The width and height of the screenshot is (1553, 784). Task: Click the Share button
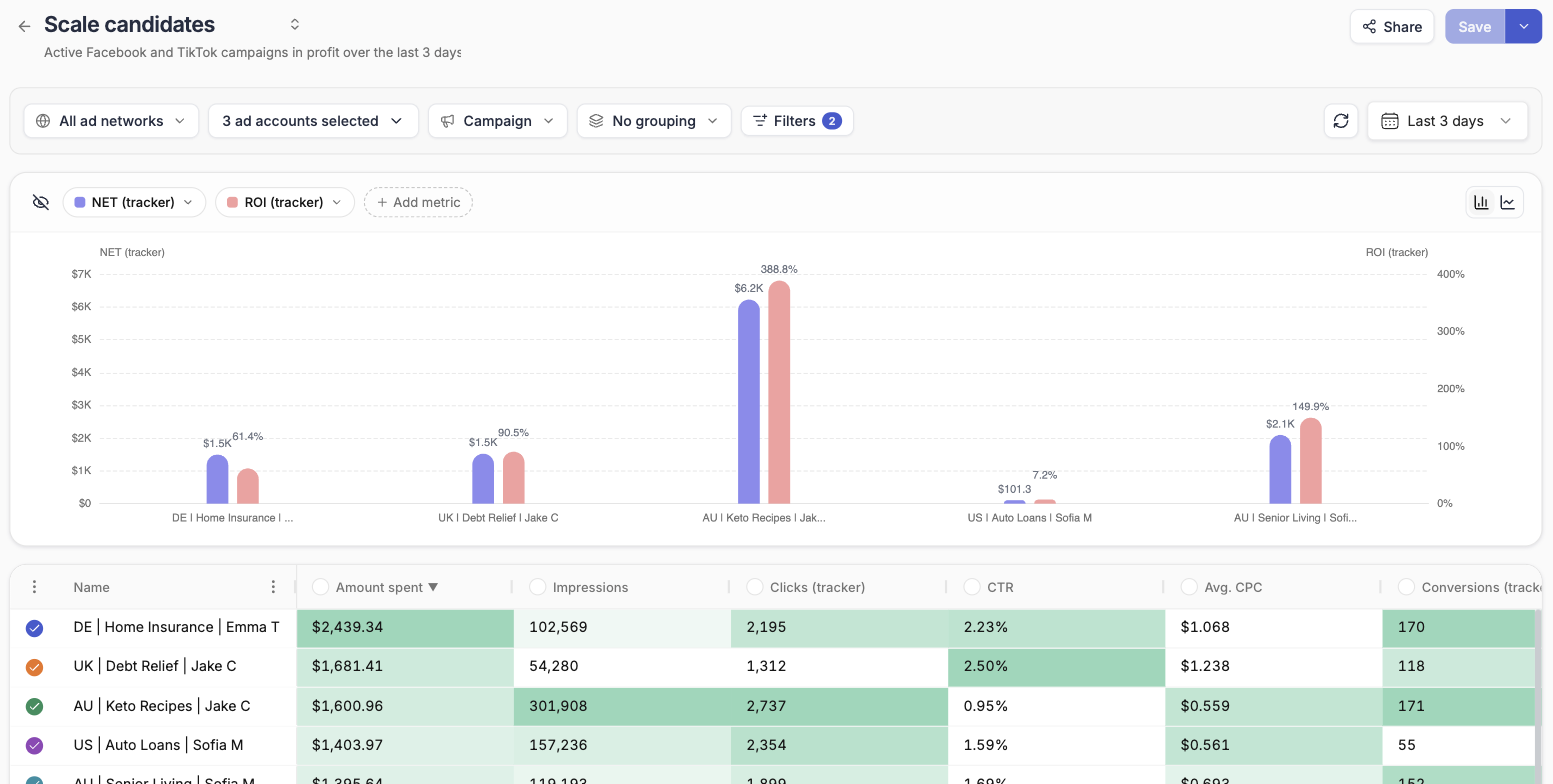(x=1392, y=27)
